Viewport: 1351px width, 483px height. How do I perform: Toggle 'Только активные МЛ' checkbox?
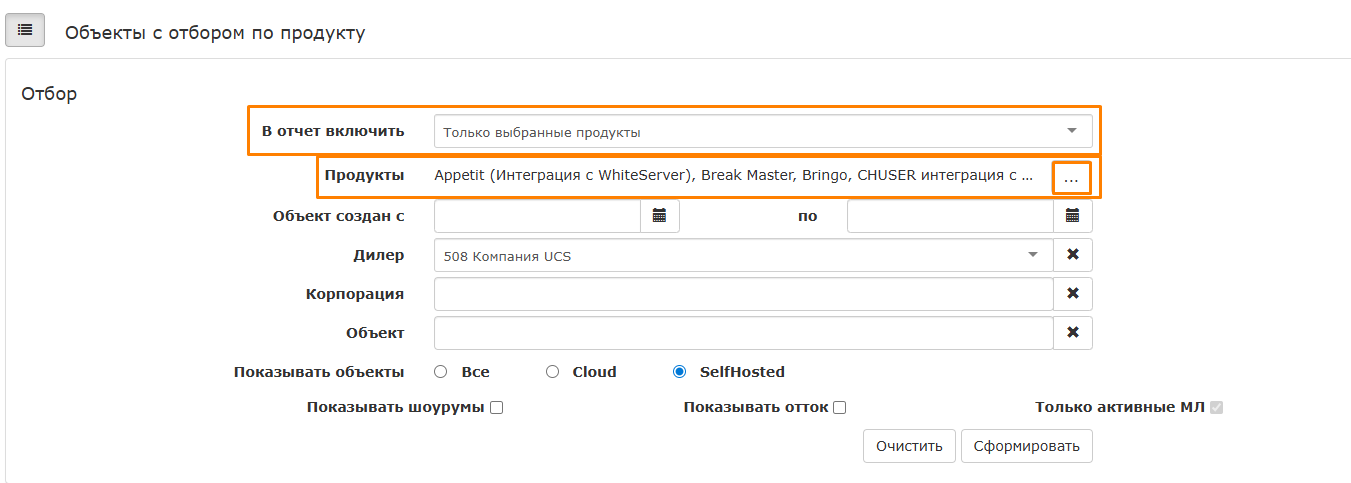coord(1216,408)
